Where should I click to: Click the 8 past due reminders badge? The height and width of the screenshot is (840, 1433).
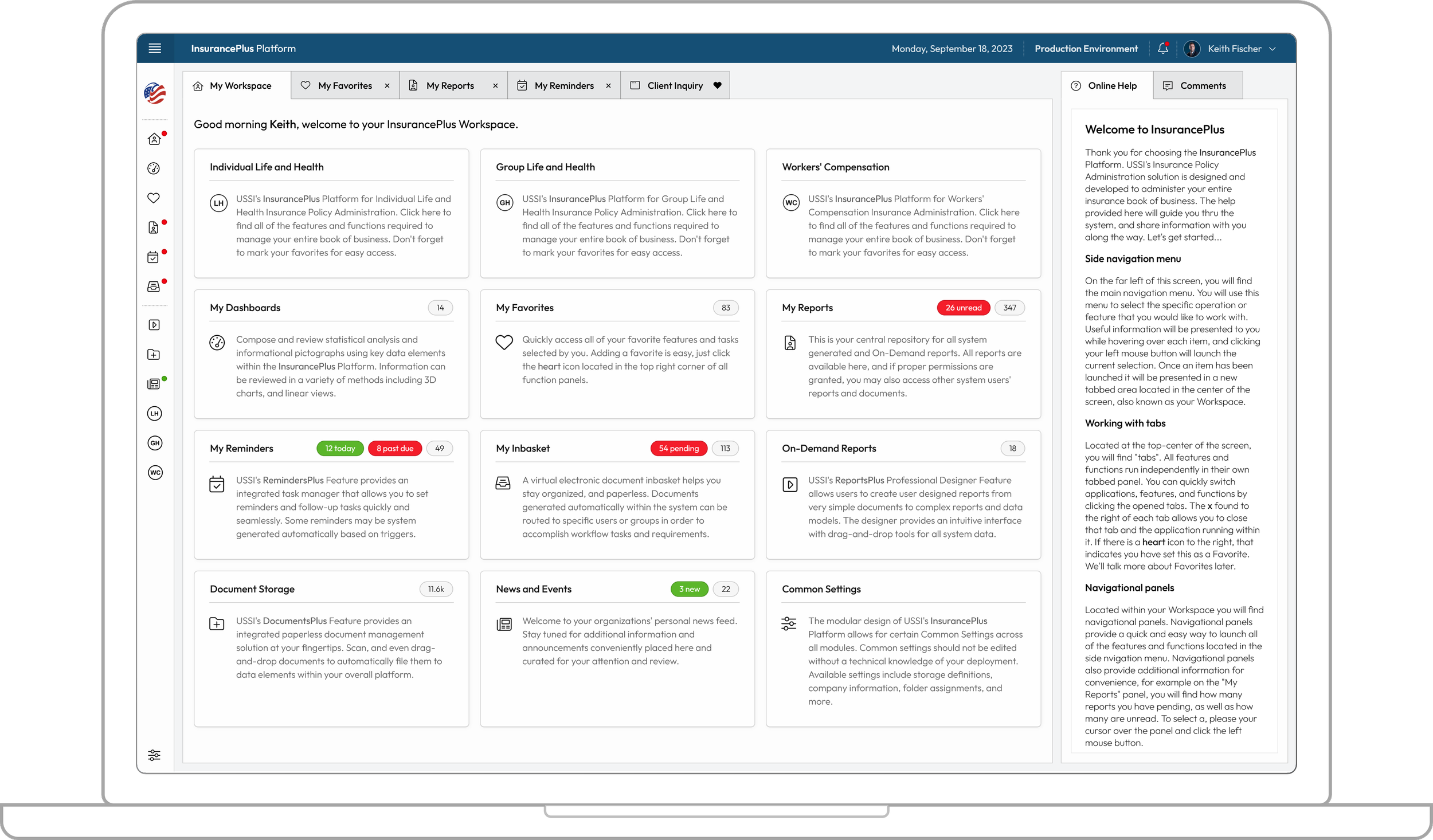click(395, 448)
